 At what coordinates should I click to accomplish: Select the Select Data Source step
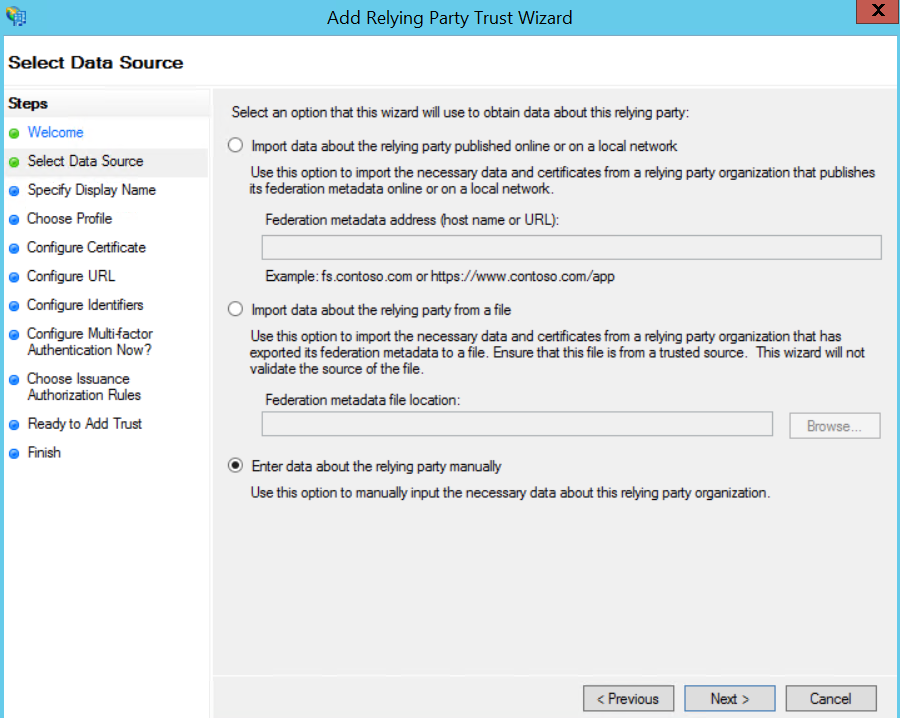(86, 161)
